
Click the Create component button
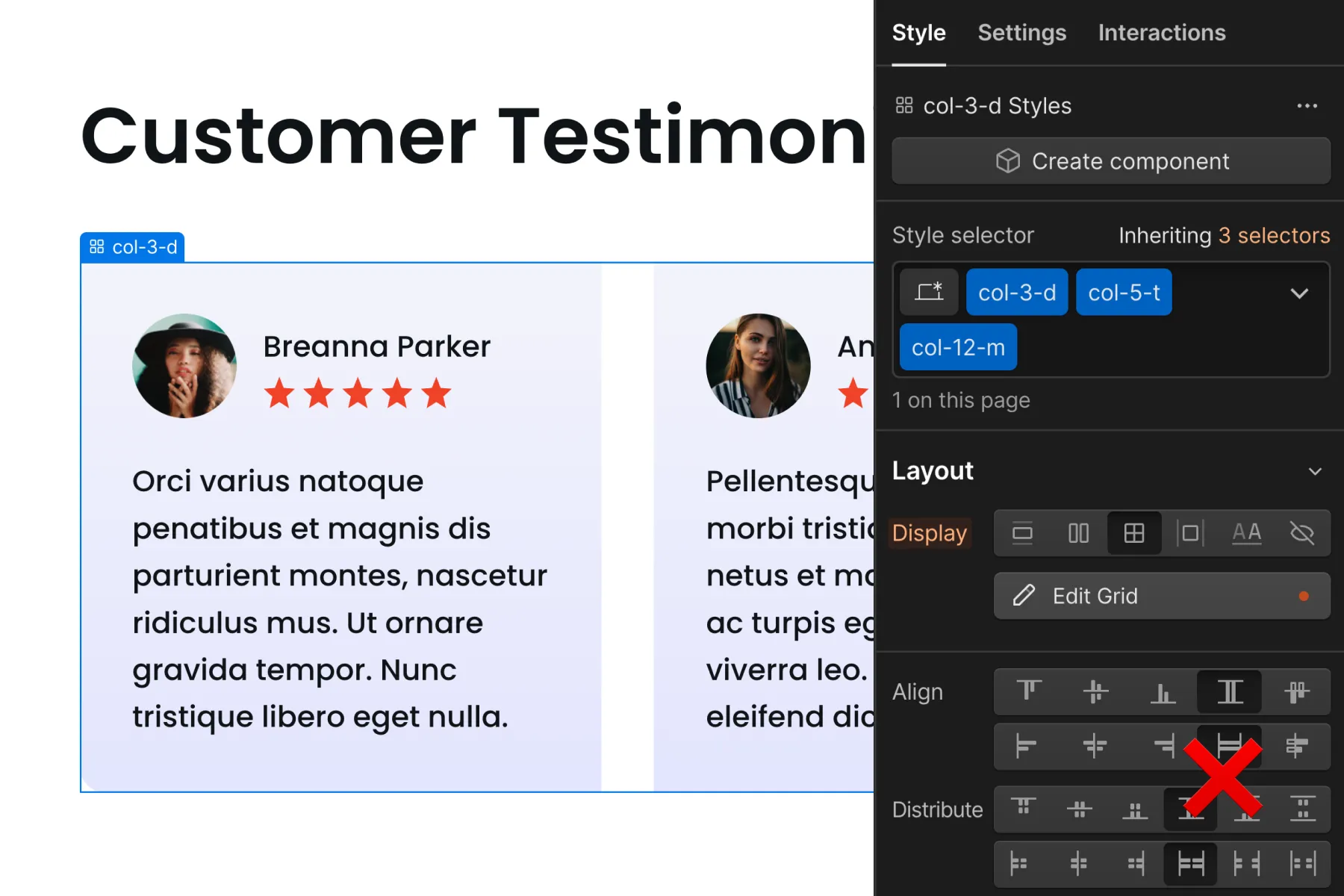coord(1111,161)
